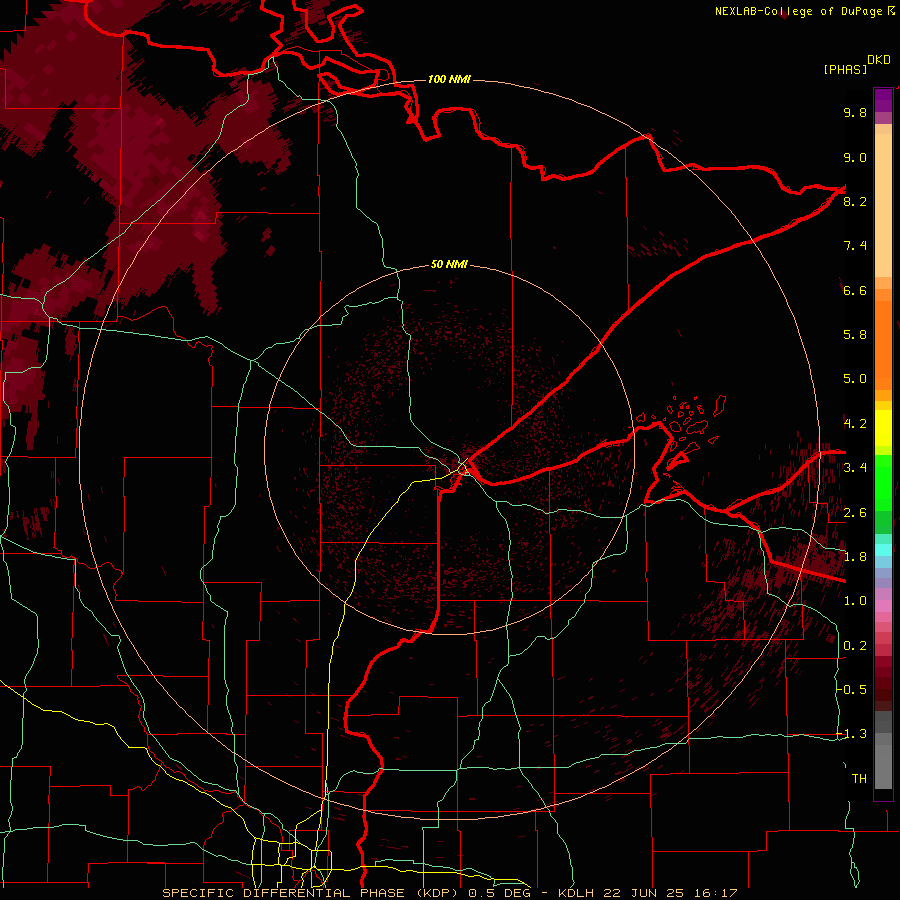Click the yellow color bar segment

coord(883,428)
